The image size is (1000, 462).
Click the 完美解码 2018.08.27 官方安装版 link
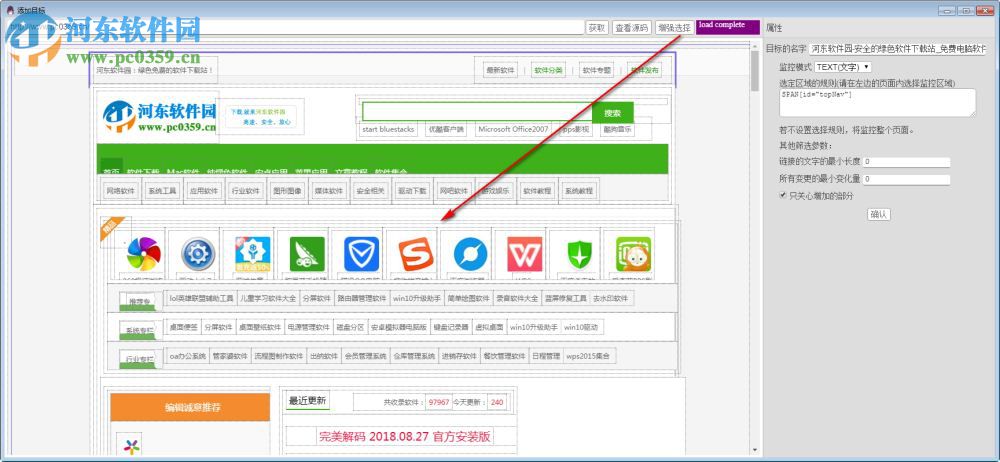click(x=405, y=436)
